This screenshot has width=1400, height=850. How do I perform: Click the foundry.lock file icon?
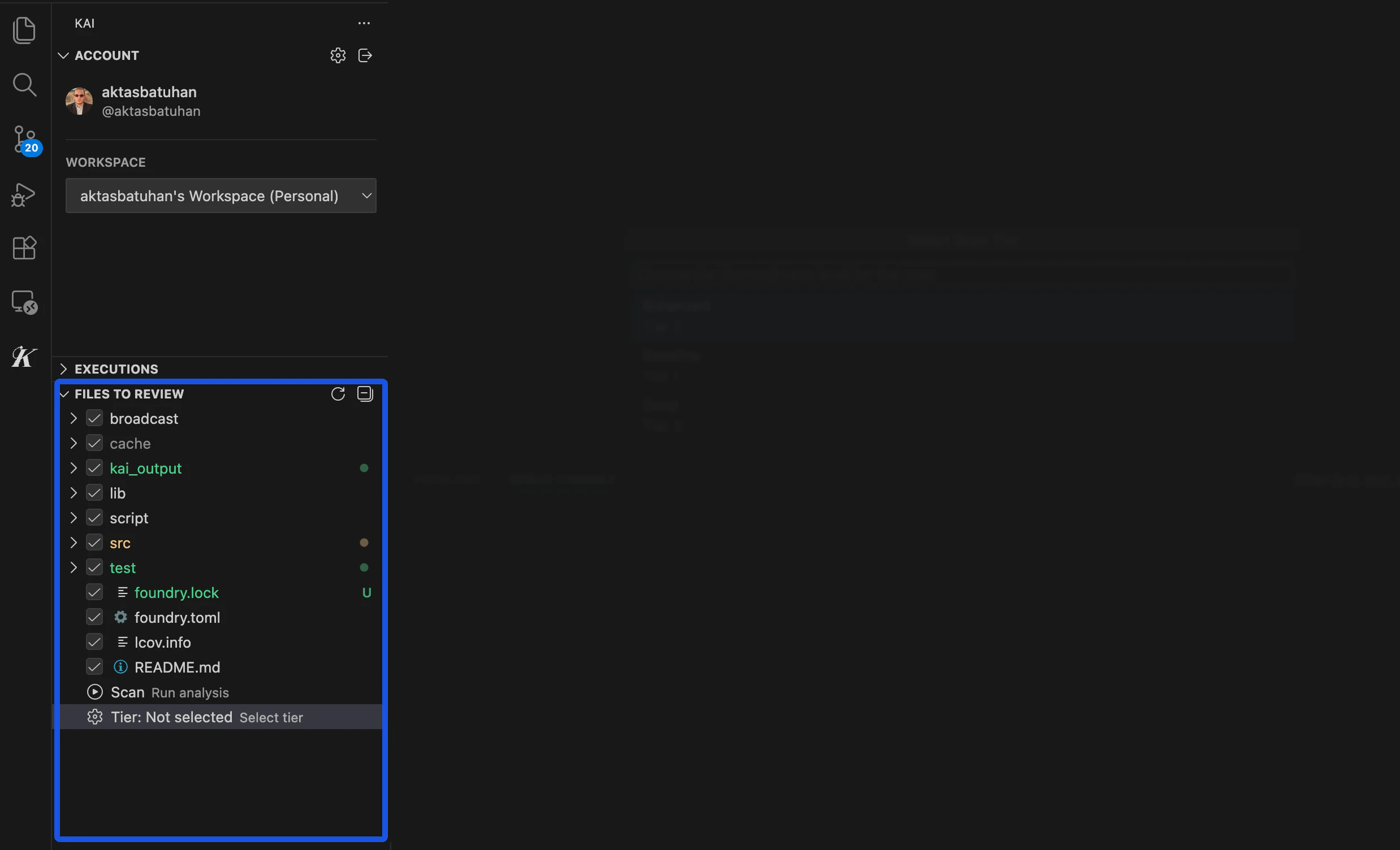click(122, 592)
